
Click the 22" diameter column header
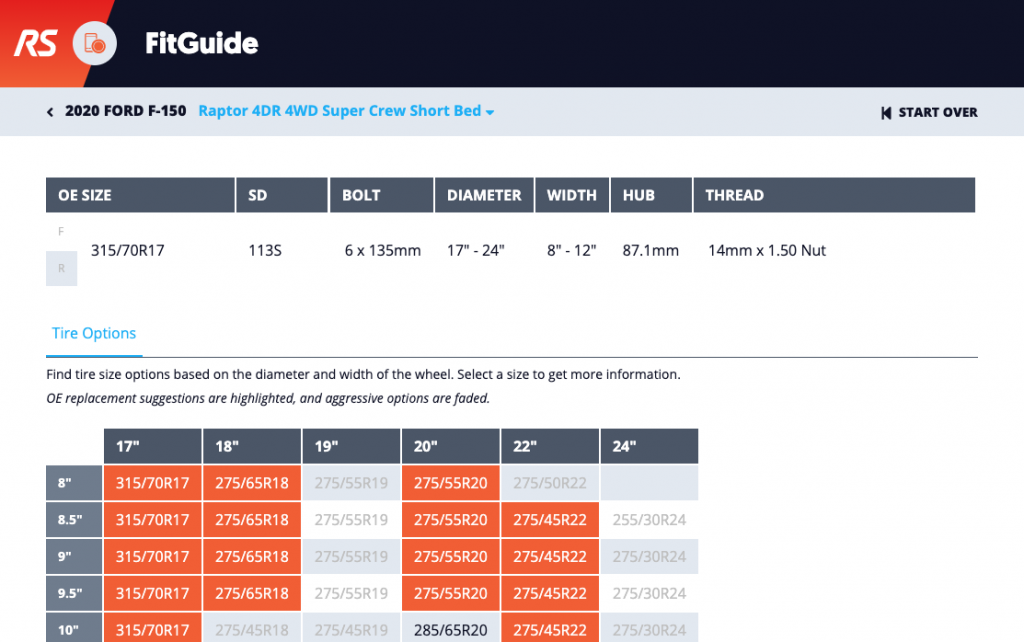pos(550,446)
